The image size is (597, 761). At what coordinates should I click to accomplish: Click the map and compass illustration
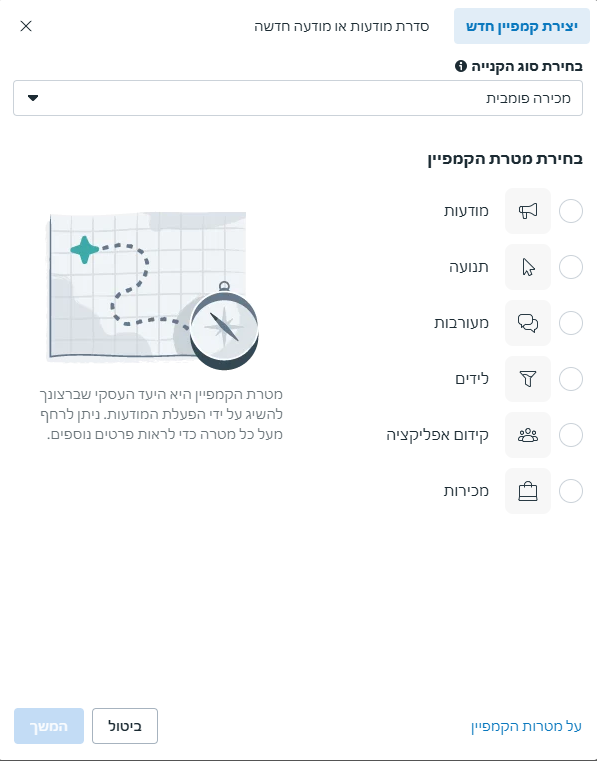pyautogui.click(x=153, y=290)
